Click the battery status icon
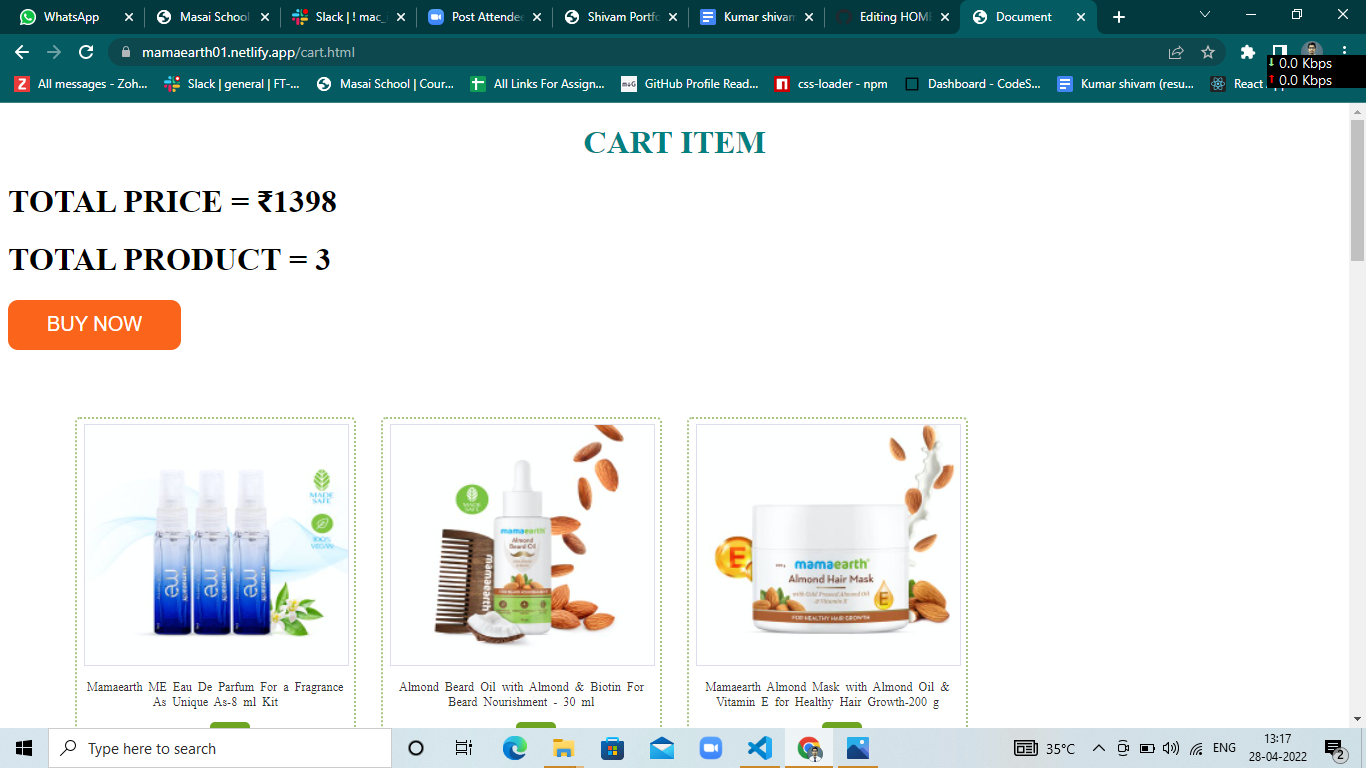The width and height of the screenshot is (1366, 768). click(1147, 748)
